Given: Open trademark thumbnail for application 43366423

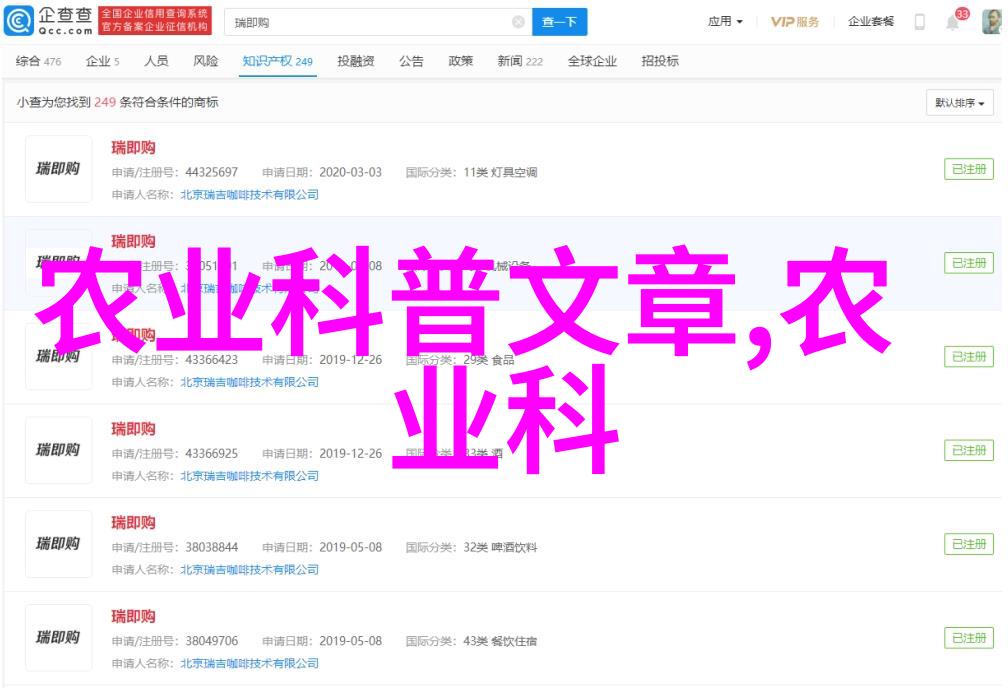Looking at the screenshot, I should click(x=58, y=356).
